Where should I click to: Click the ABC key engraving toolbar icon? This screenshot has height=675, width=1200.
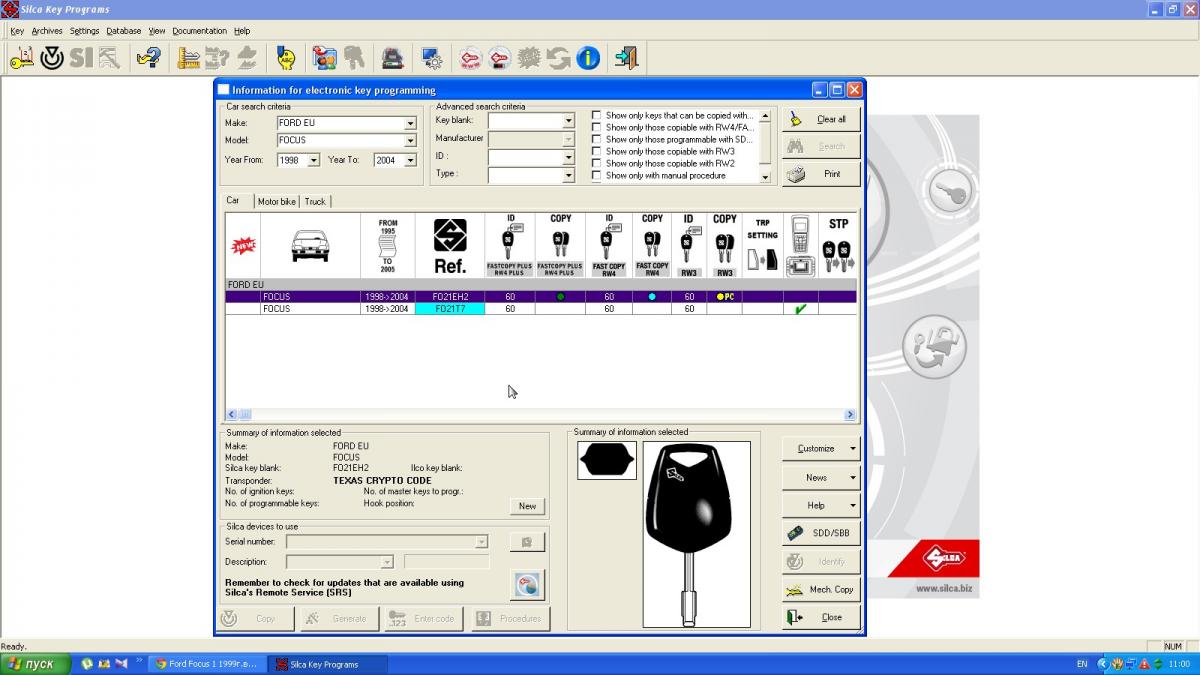[286, 58]
